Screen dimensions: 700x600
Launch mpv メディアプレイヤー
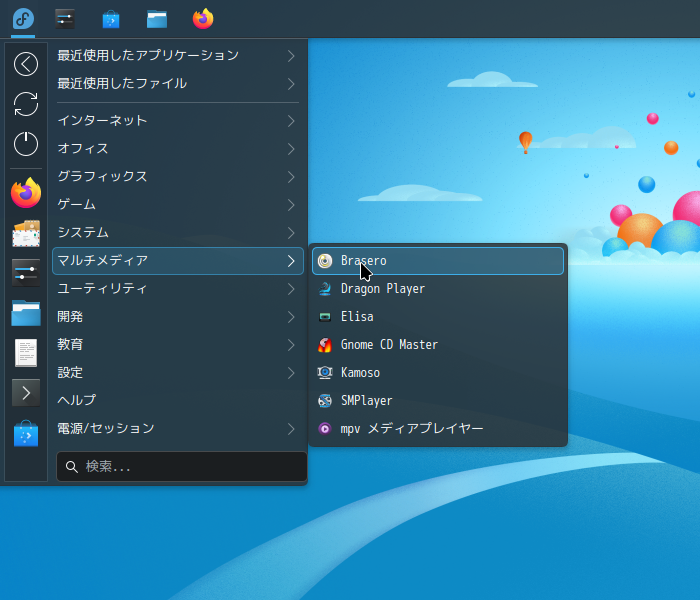(438, 429)
